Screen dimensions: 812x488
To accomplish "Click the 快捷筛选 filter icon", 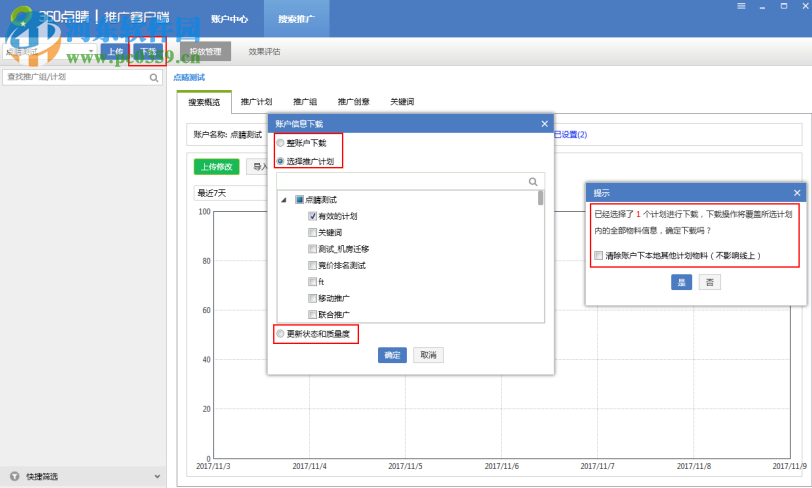I will tap(14, 476).
